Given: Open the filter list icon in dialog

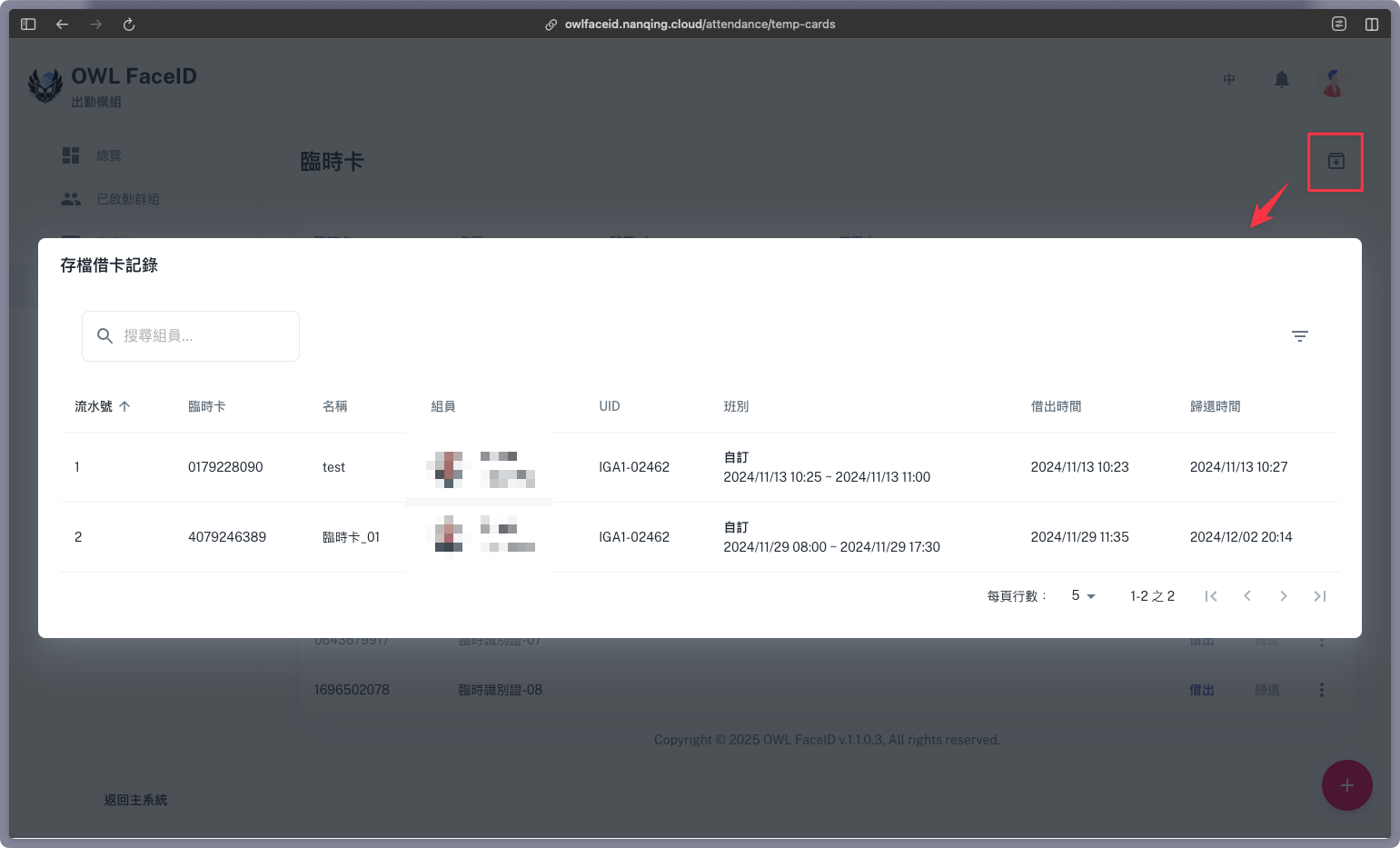Looking at the screenshot, I should coord(1299,336).
